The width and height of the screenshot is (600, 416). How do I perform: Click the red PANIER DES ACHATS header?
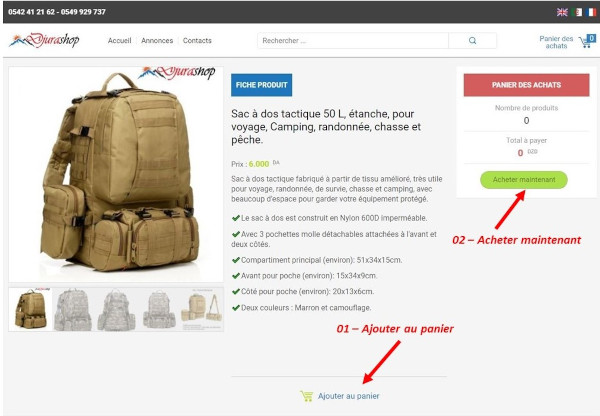click(x=527, y=85)
